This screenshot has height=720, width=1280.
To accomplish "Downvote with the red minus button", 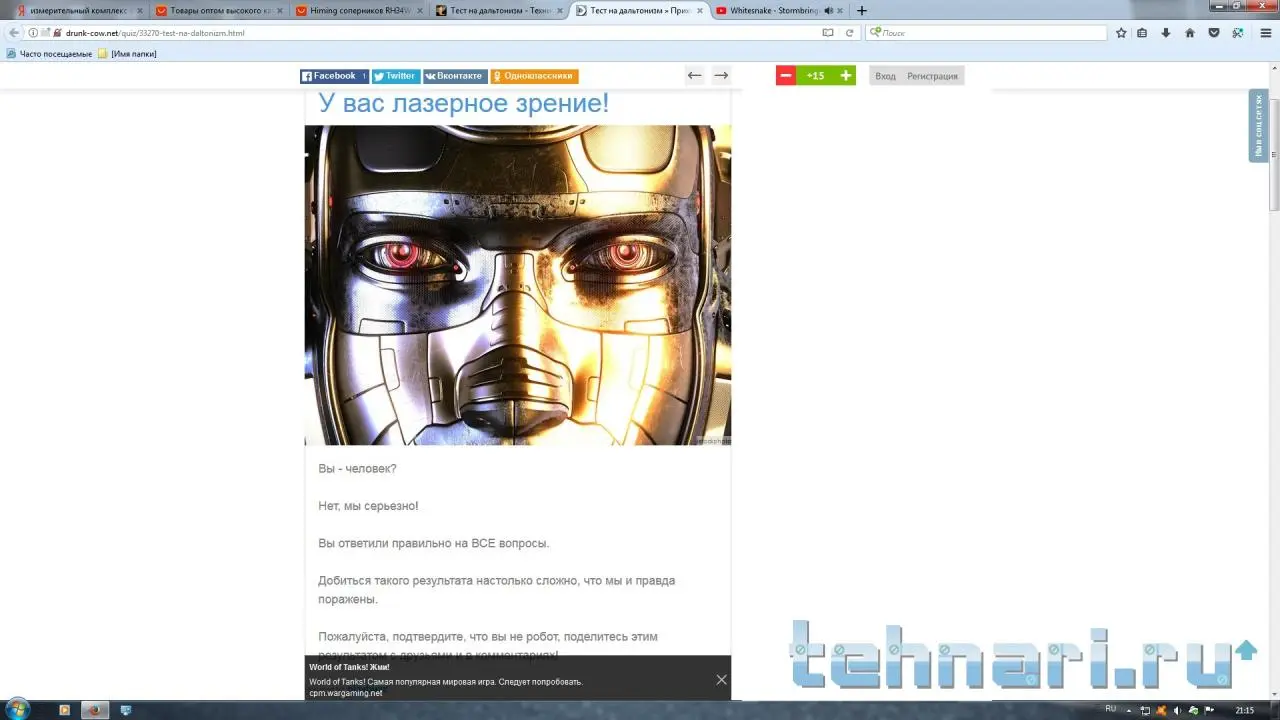I will pyautogui.click(x=786, y=76).
